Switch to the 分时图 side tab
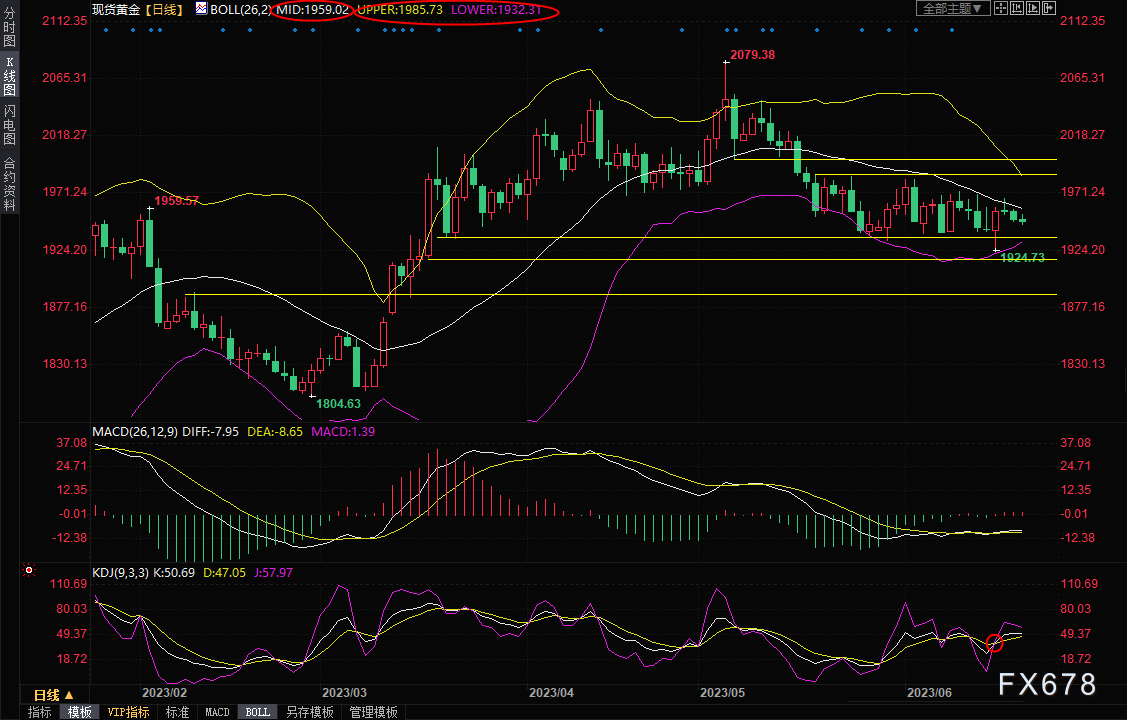The image size is (1127, 720). 9,27
